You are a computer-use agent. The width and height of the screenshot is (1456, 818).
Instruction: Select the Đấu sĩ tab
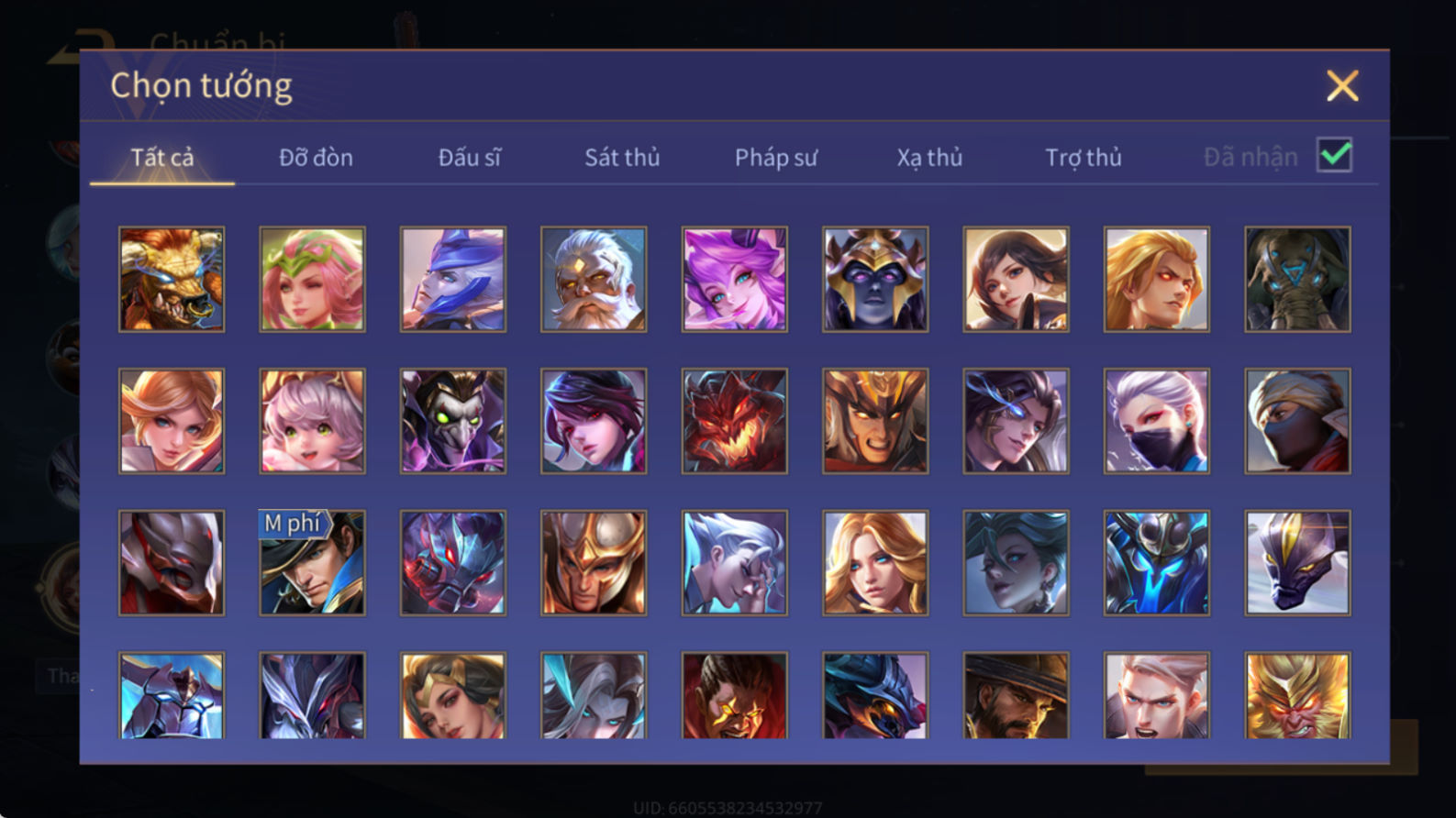(469, 158)
